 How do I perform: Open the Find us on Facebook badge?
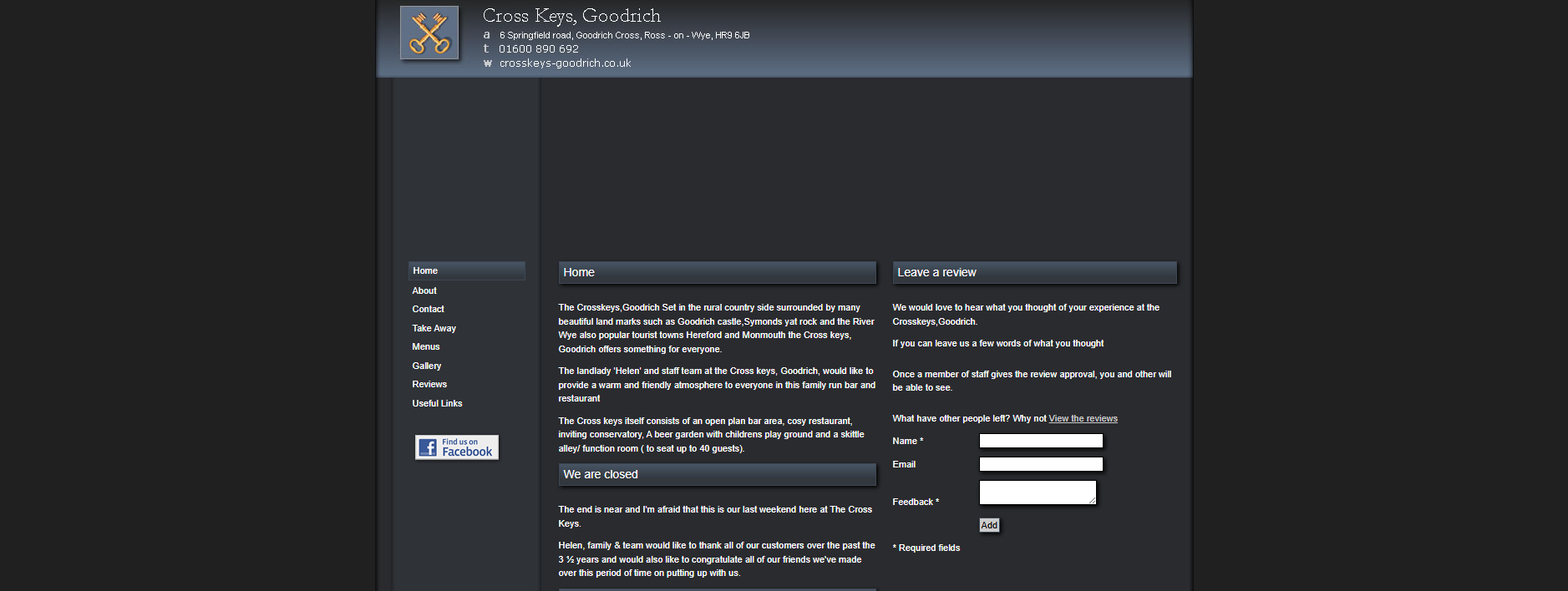click(457, 447)
